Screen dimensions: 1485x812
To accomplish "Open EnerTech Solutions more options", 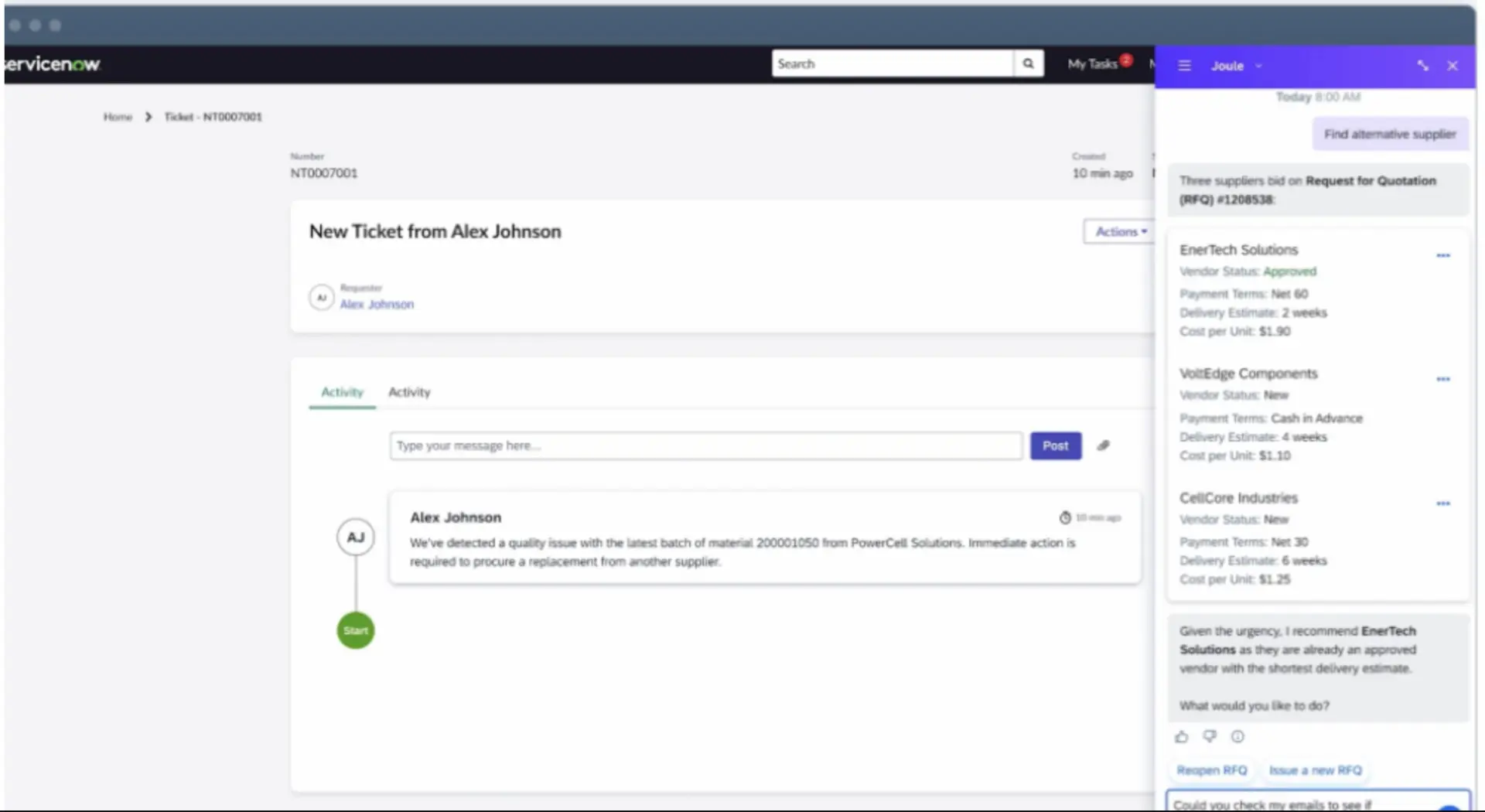I will pos(1443,255).
